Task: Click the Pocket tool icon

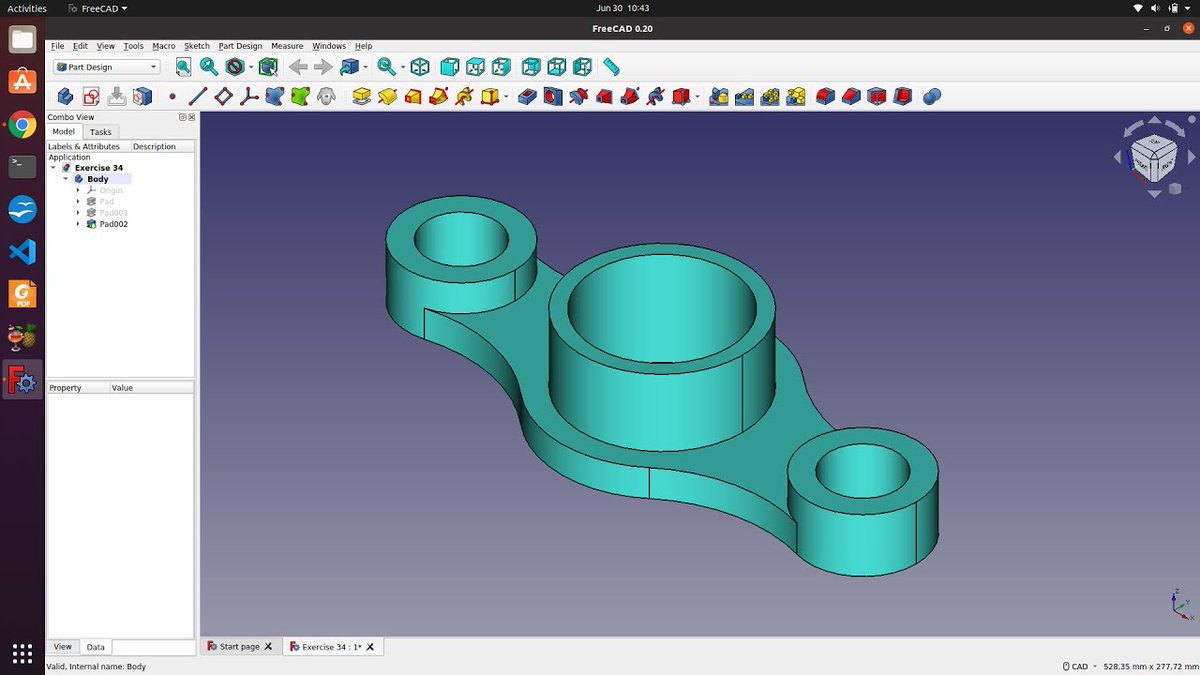Action: (527, 96)
